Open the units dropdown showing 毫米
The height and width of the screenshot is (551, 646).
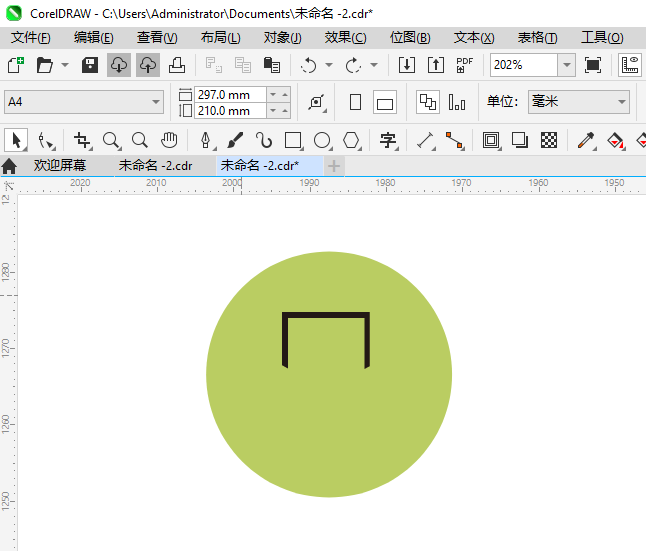tap(579, 102)
